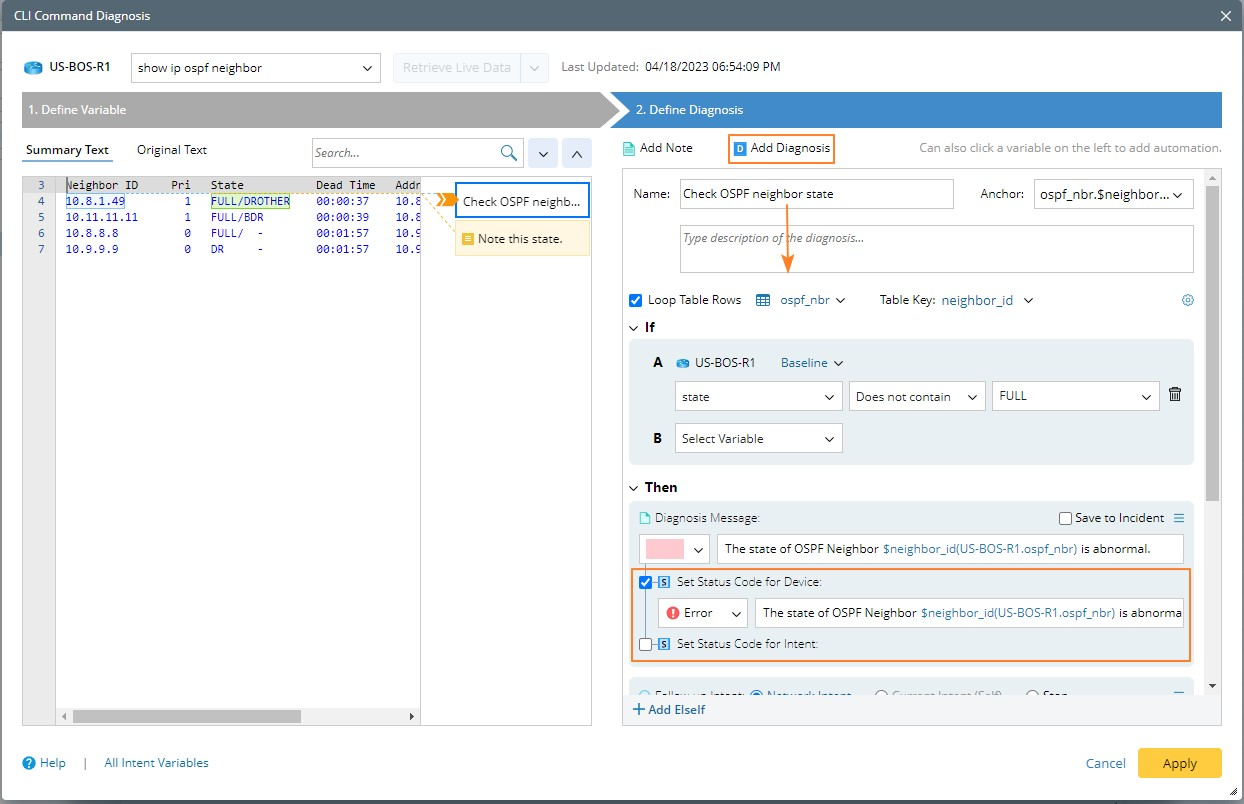
Task: Go to 1. Define Variable step
Action: click(310, 110)
